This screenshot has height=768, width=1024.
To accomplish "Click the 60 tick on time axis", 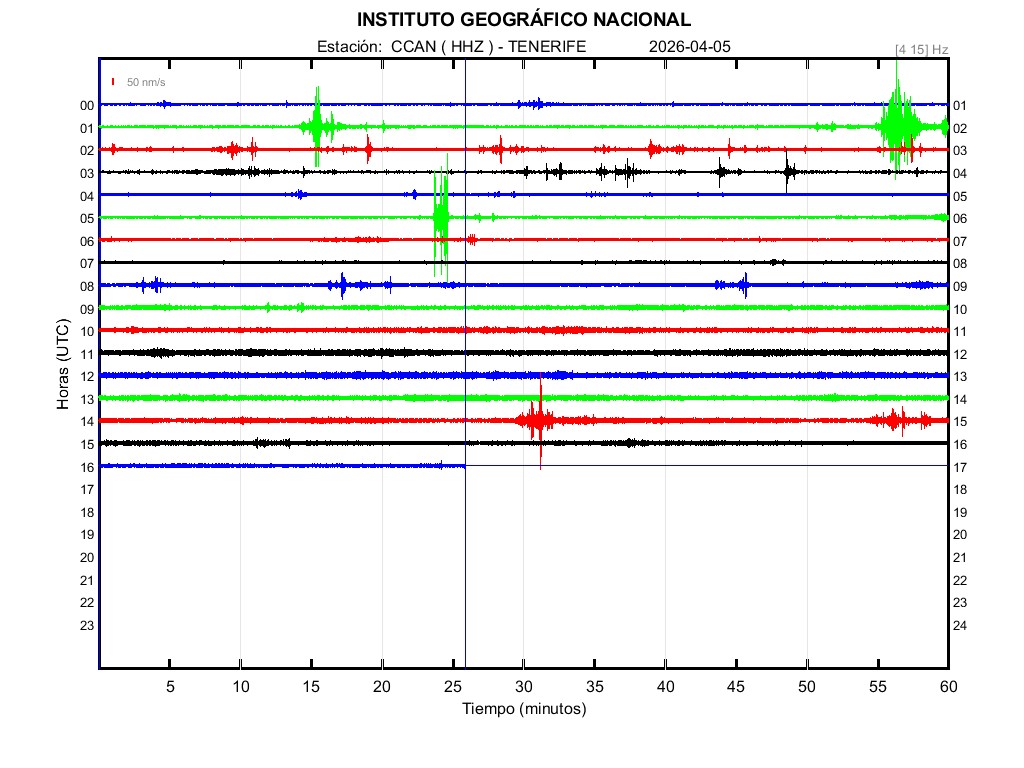I will coord(947,686).
